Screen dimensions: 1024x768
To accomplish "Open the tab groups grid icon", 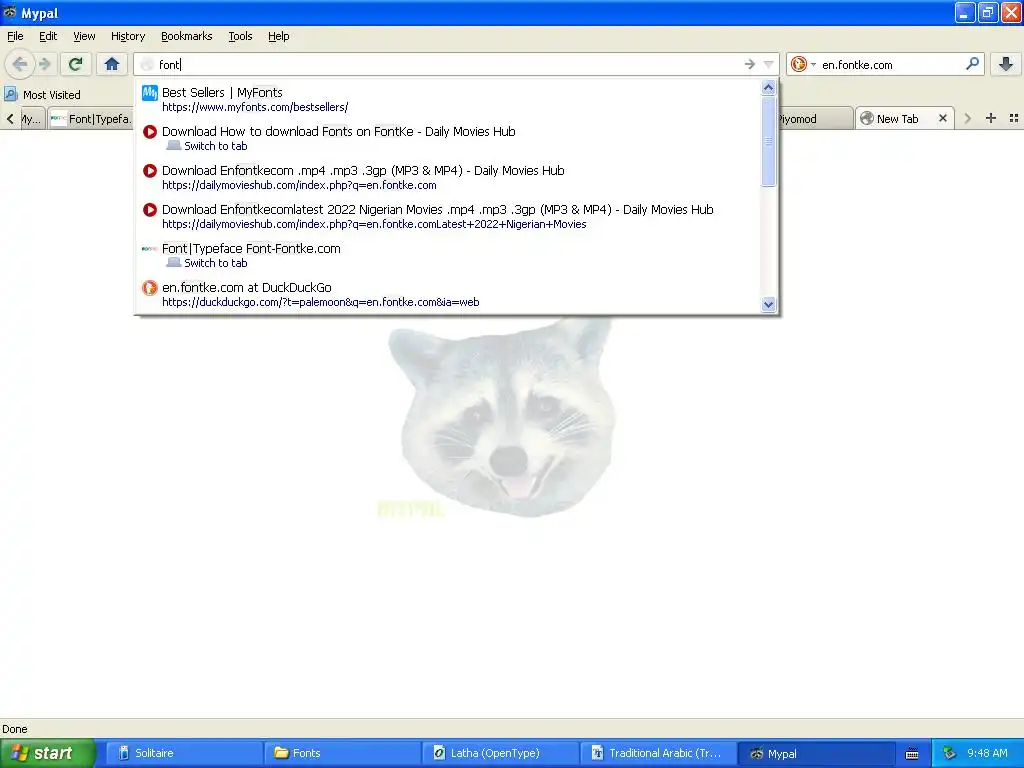I will click(x=1014, y=118).
